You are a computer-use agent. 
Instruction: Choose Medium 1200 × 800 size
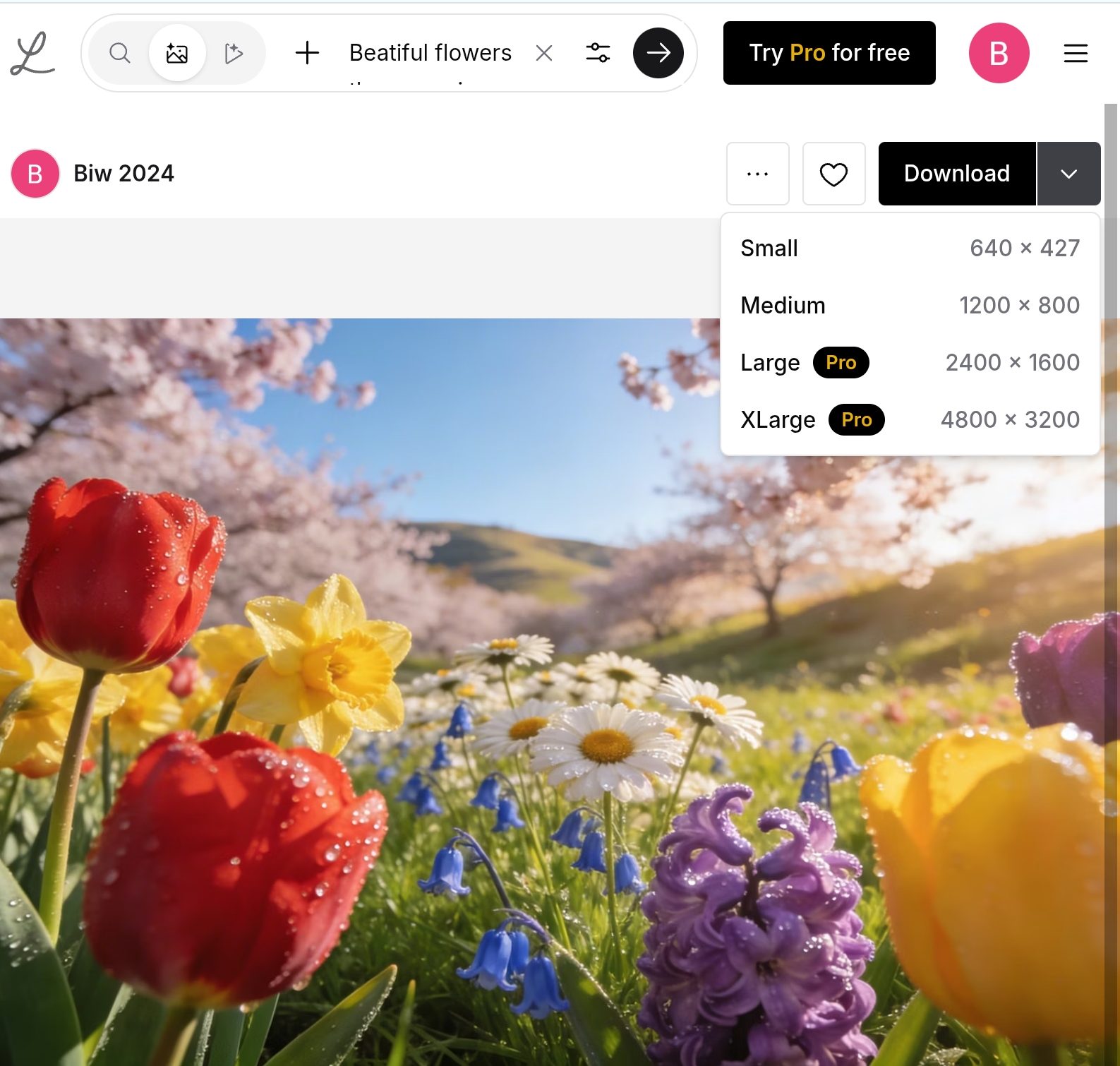[x=909, y=306]
